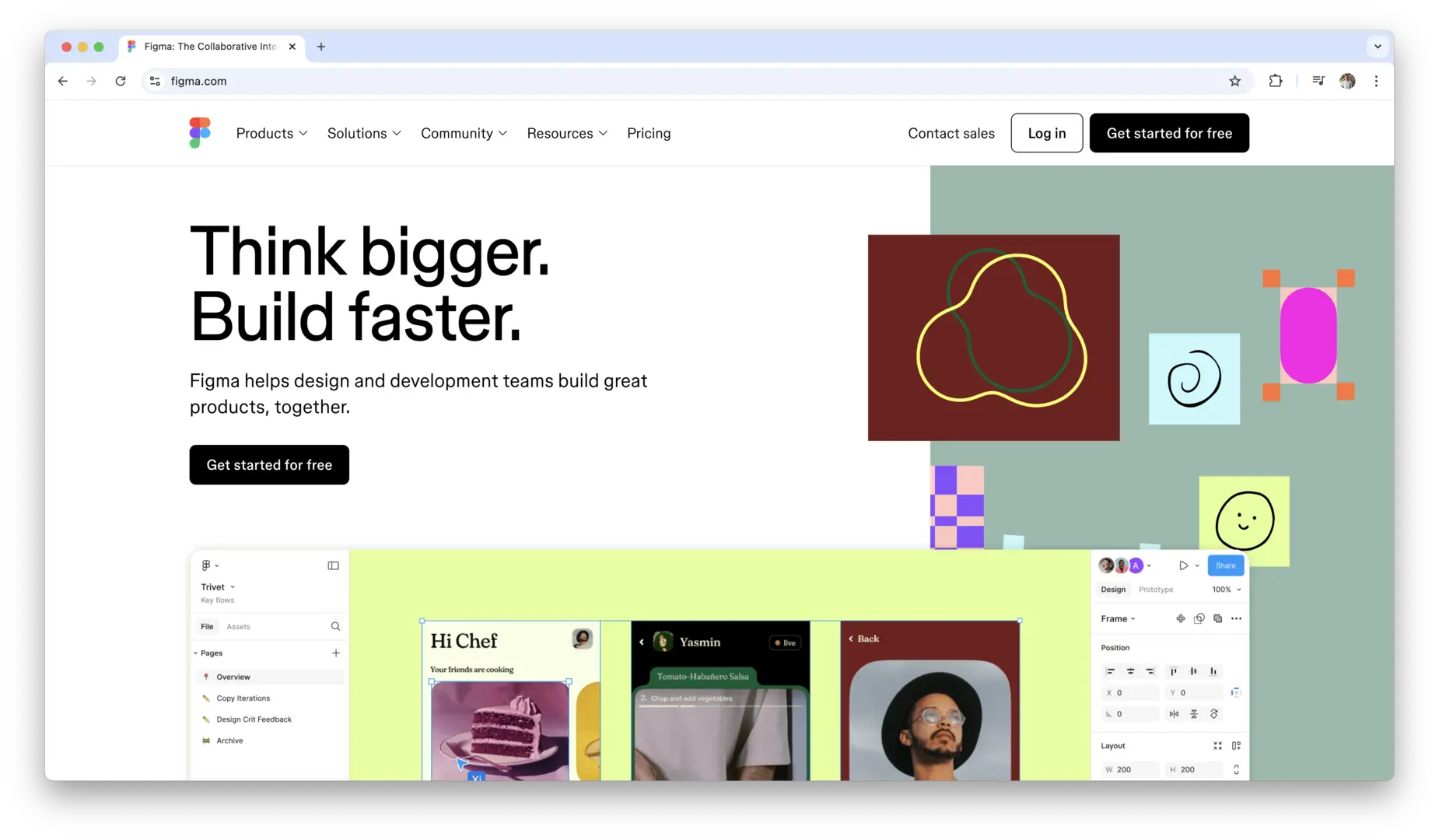This screenshot has width=1439, height=840.
Task: Open the Chrome three-dot menu
Action: (x=1376, y=81)
